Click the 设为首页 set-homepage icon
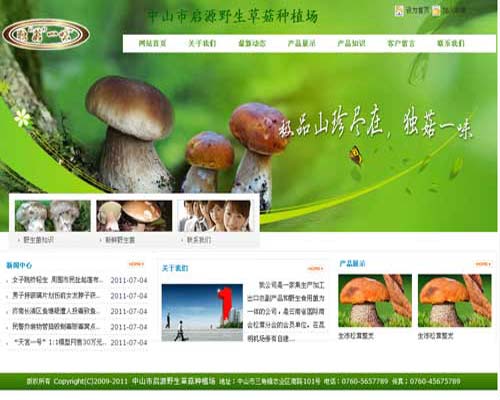 399,11
